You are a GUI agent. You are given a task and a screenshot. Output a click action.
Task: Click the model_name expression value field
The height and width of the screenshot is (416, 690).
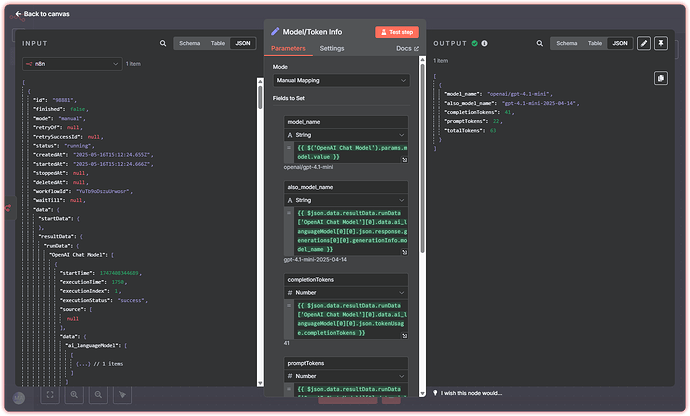click(x=351, y=152)
